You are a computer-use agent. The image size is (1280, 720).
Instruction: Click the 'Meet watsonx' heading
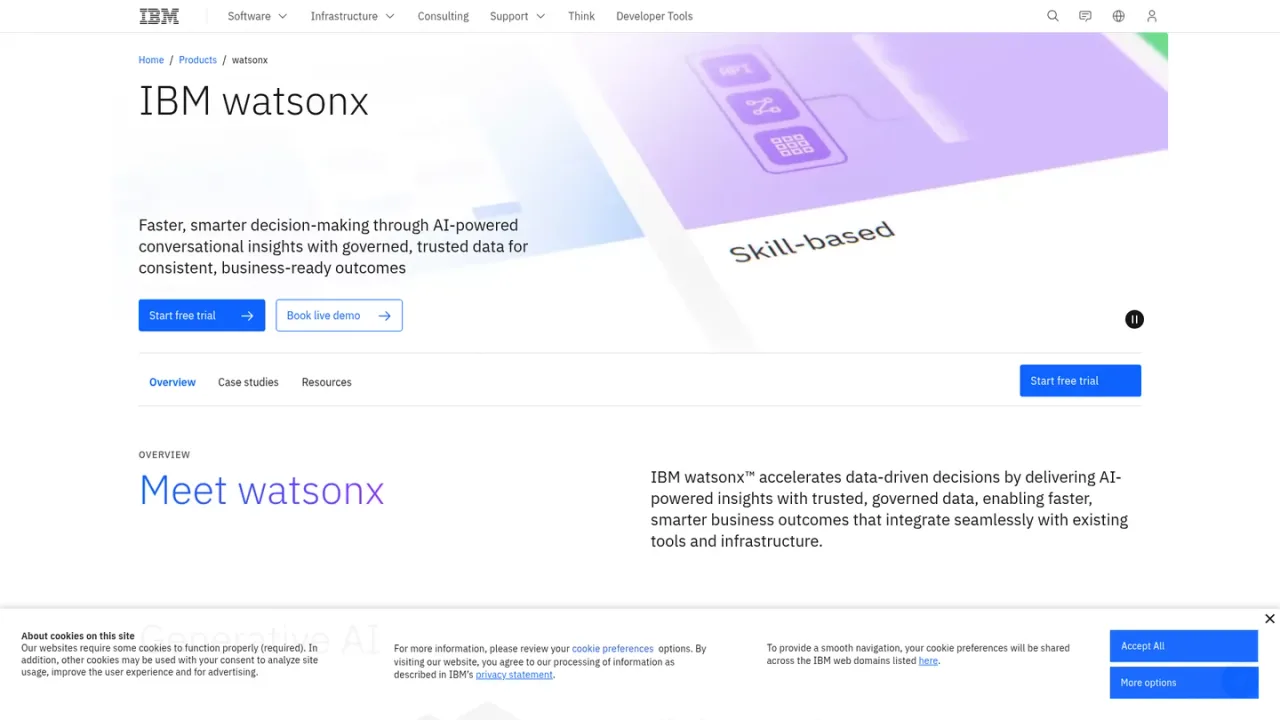tap(262, 490)
